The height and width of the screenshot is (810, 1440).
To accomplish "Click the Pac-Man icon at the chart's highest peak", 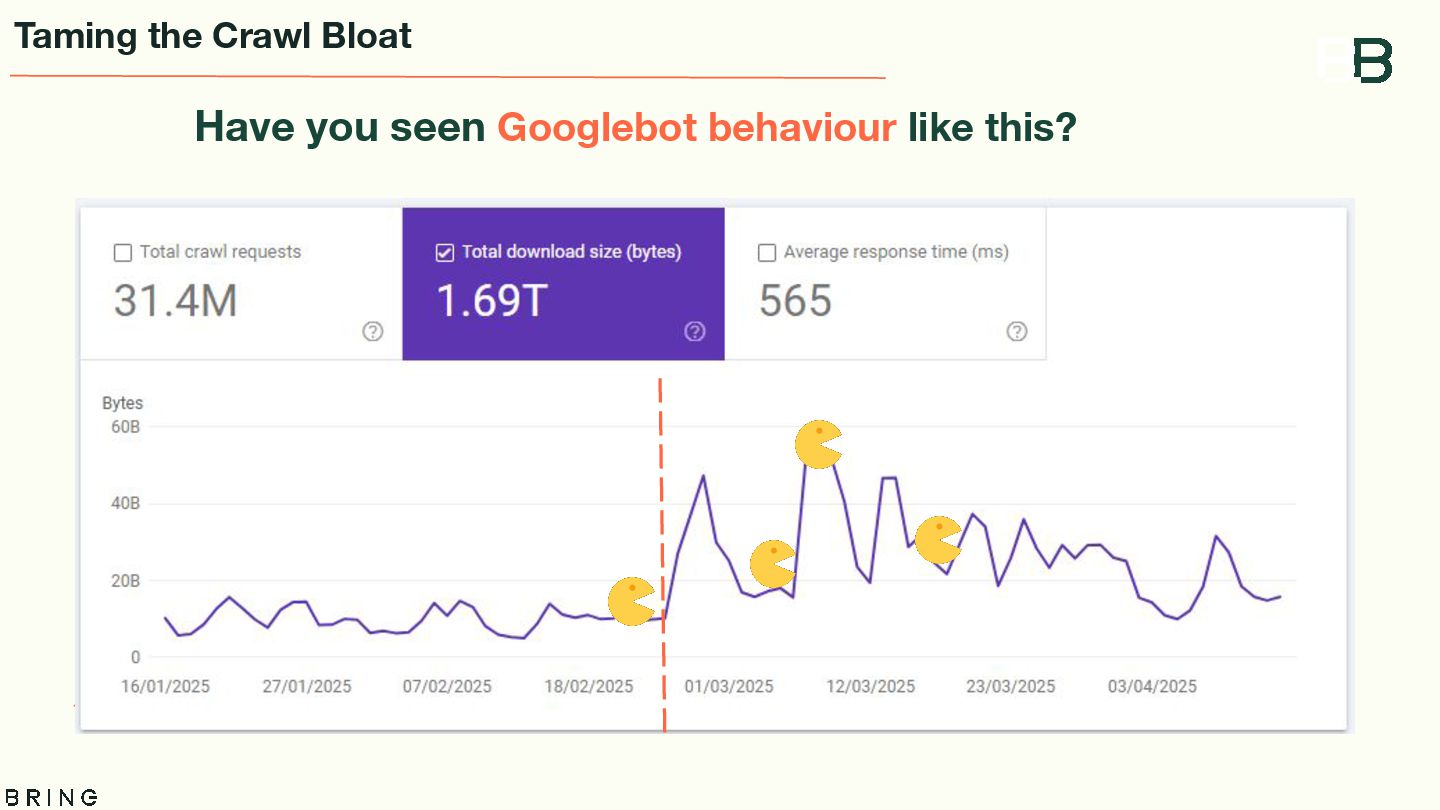I will pyautogui.click(x=818, y=444).
